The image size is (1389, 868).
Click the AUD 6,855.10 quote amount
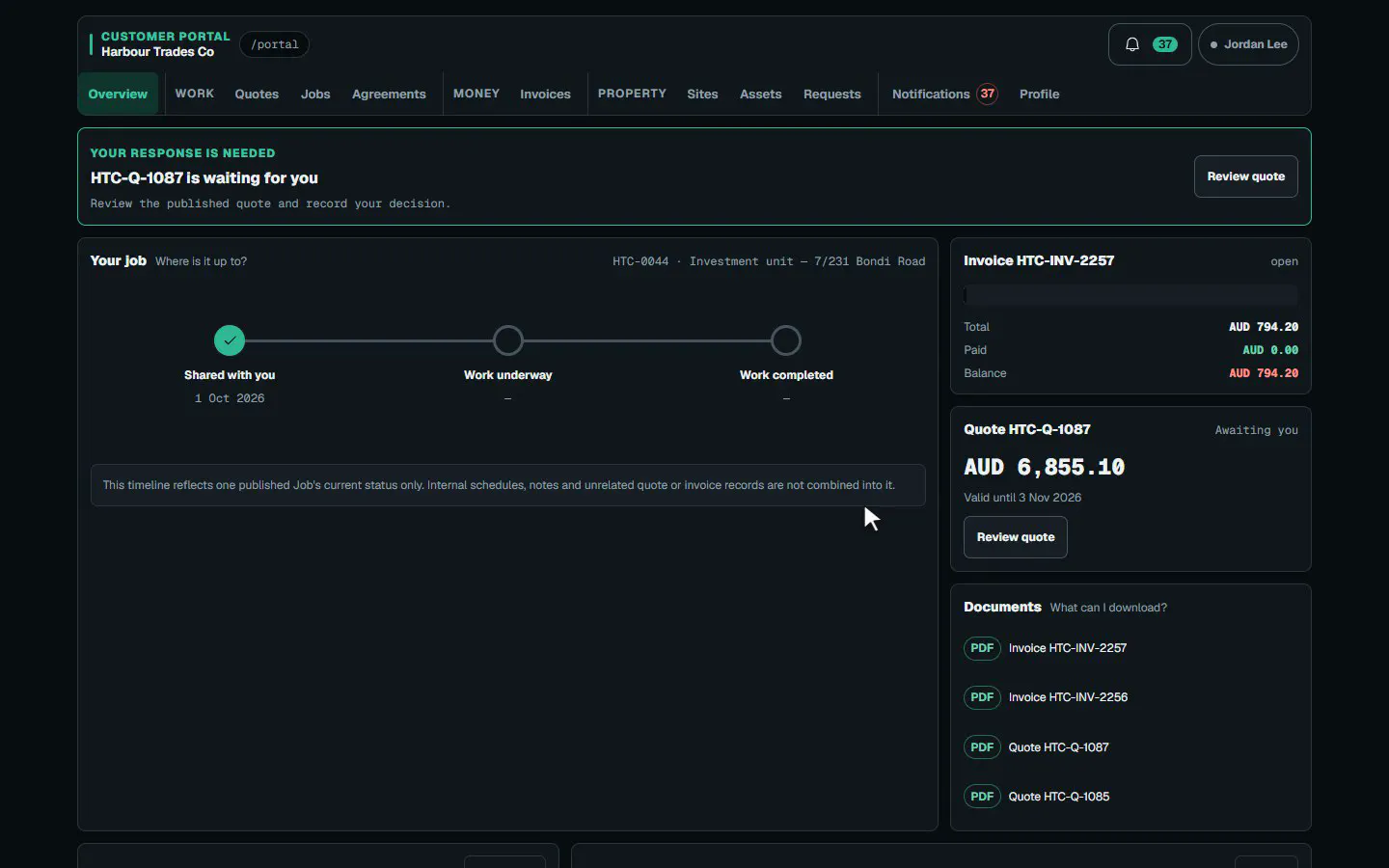click(x=1045, y=468)
